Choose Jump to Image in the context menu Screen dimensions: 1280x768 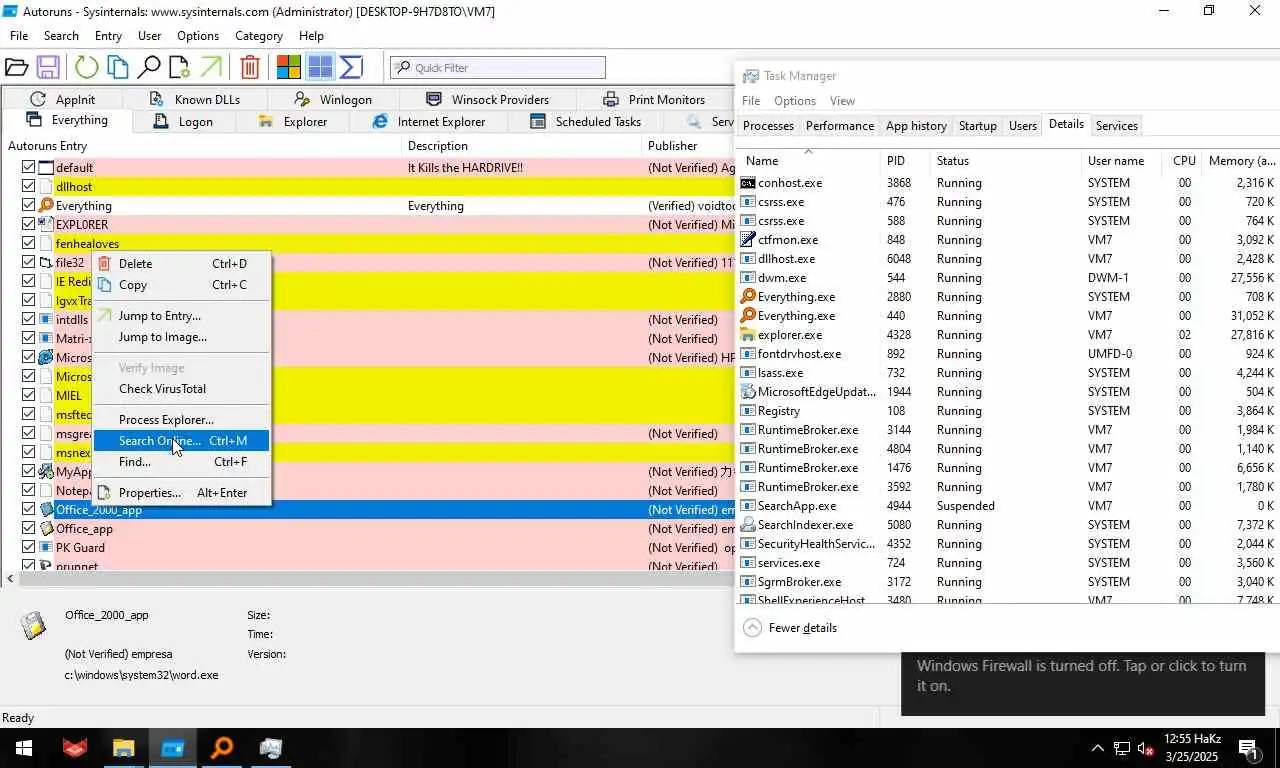[x=181, y=337]
